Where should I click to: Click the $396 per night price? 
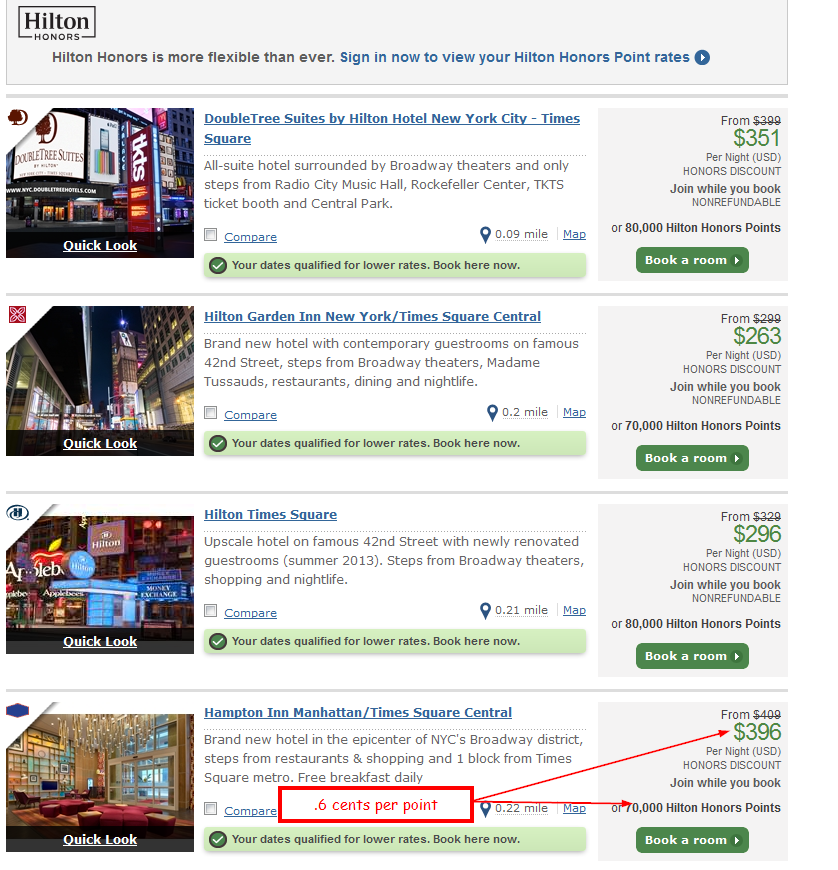tap(757, 732)
